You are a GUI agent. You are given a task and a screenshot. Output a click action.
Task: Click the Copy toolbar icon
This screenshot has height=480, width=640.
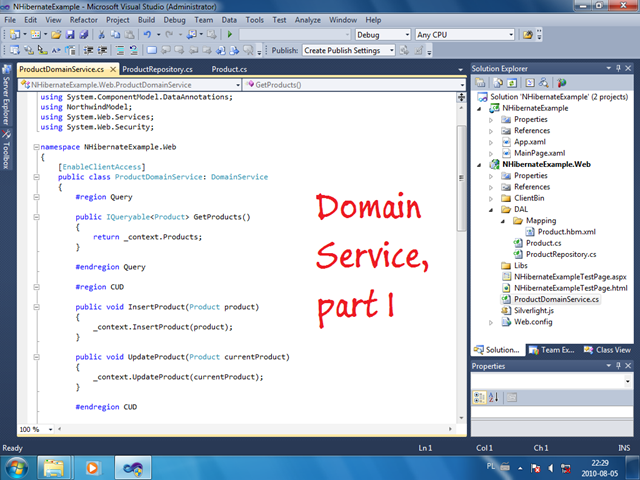[116, 35]
